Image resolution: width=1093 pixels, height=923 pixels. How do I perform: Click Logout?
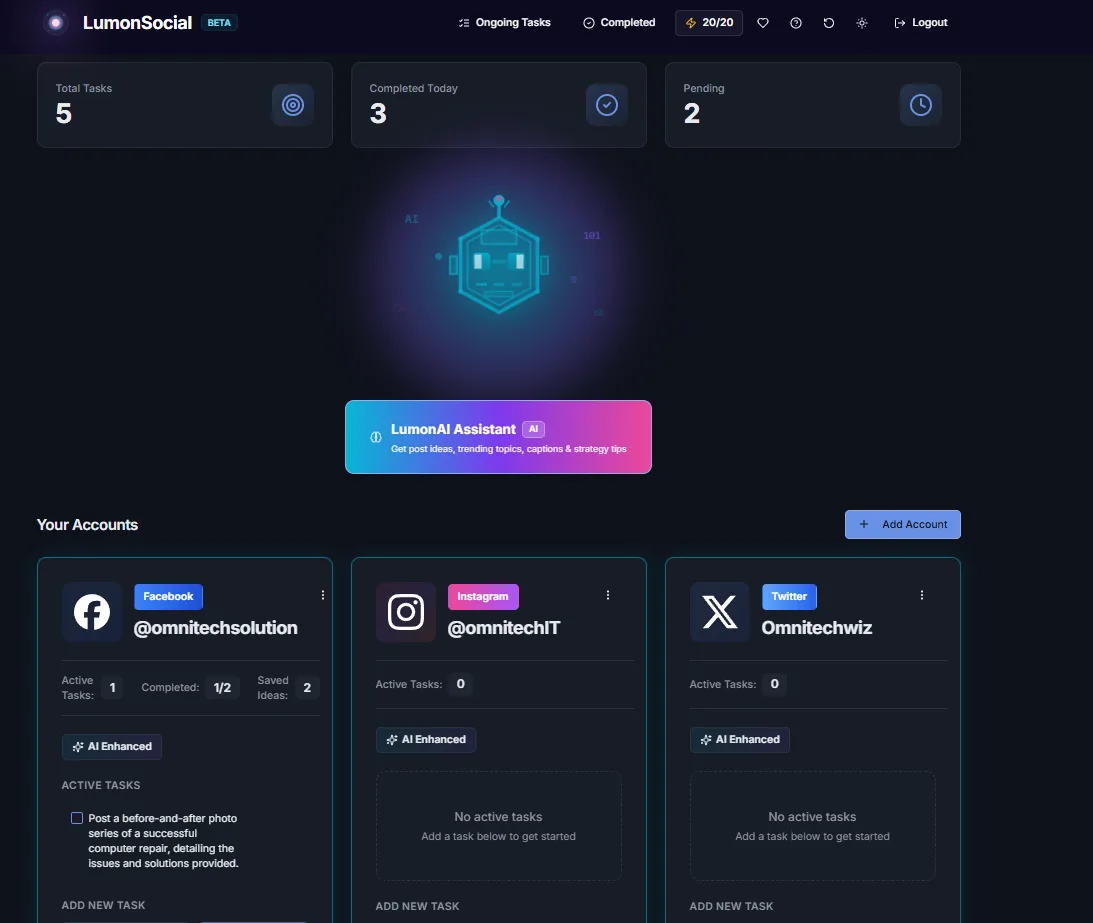[920, 23]
